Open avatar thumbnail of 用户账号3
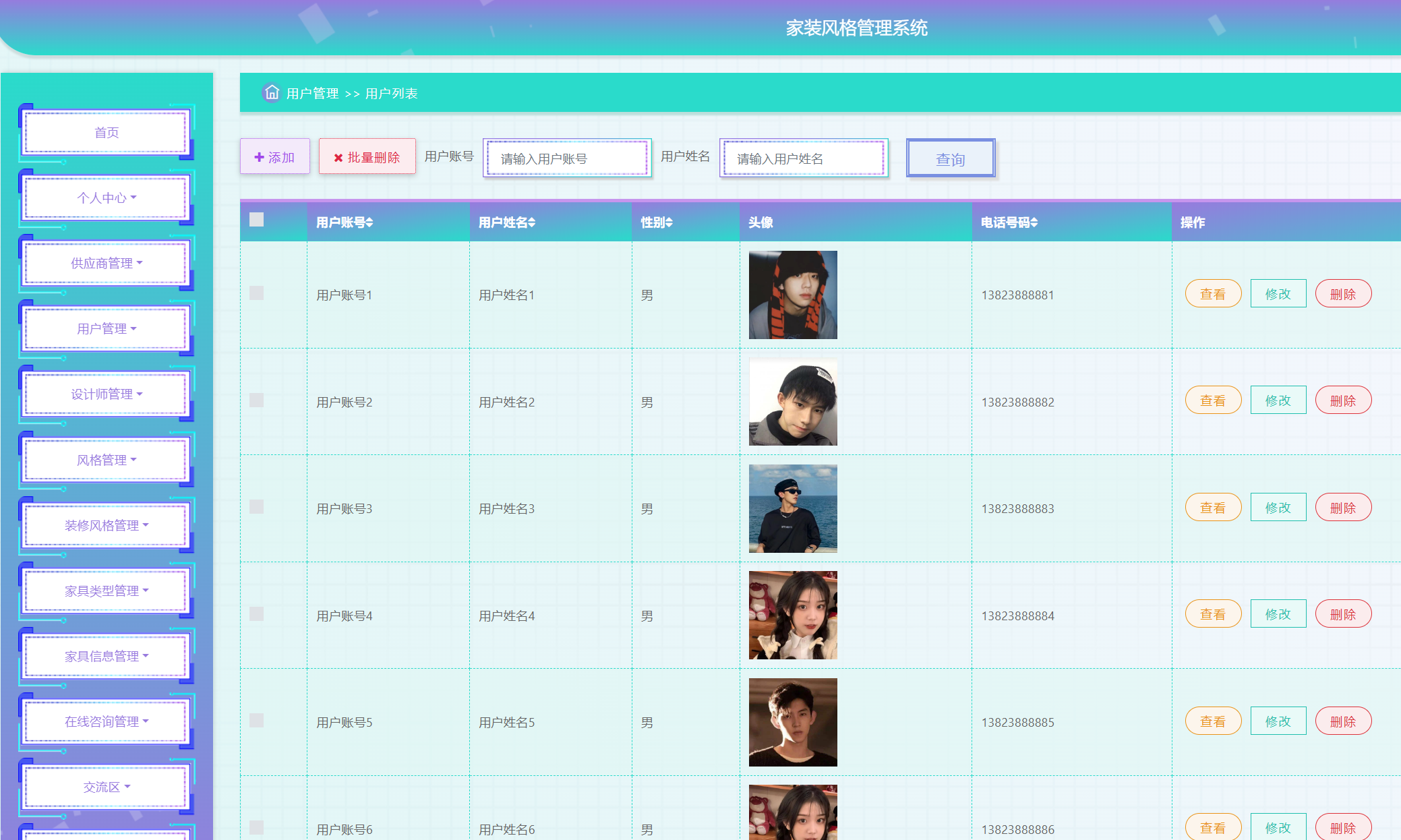Viewport: 1401px width, 840px height. click(793, 508)
